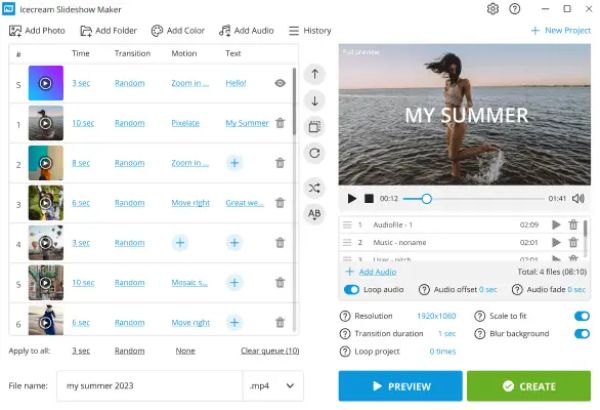Click the Clear queue (10) link
Image resolution: width=600 pixels, height=410 pixels.
click(270, 351)
